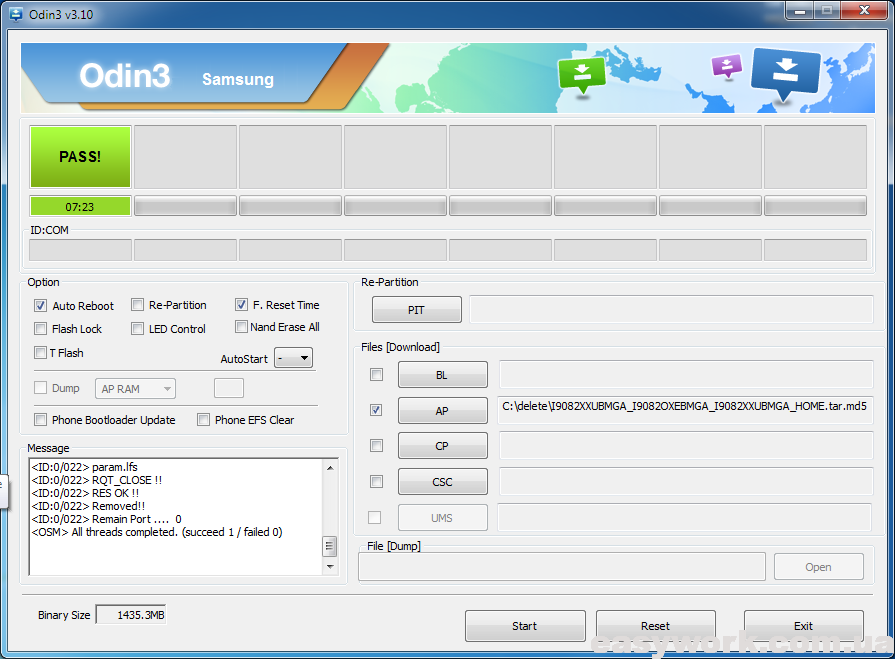Check the BL file checkbox
Image resolution: width=895 pixels, height=659 pixels.
tap(376, 374)
